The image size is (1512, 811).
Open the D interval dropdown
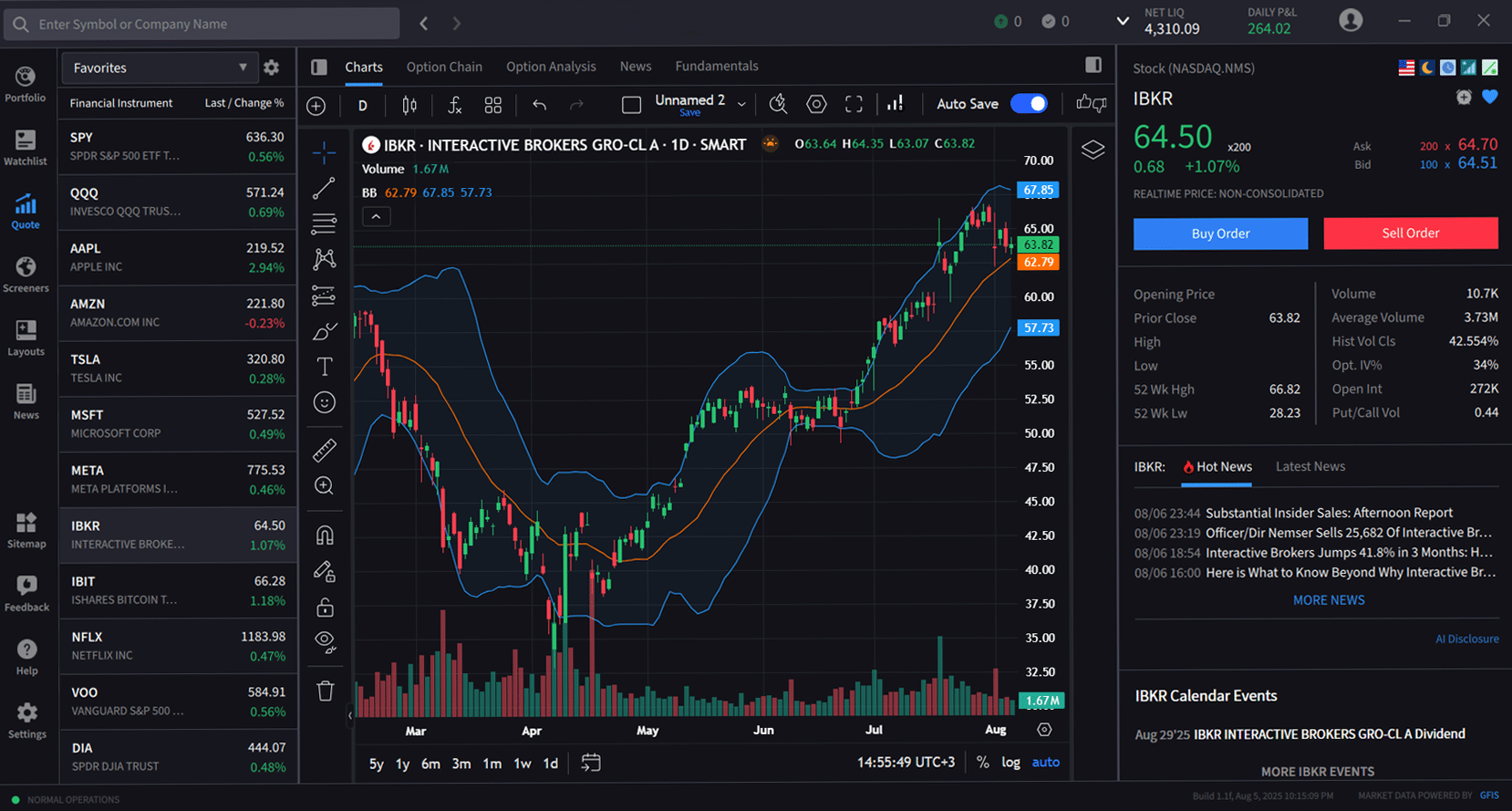(x=363, y=106)
